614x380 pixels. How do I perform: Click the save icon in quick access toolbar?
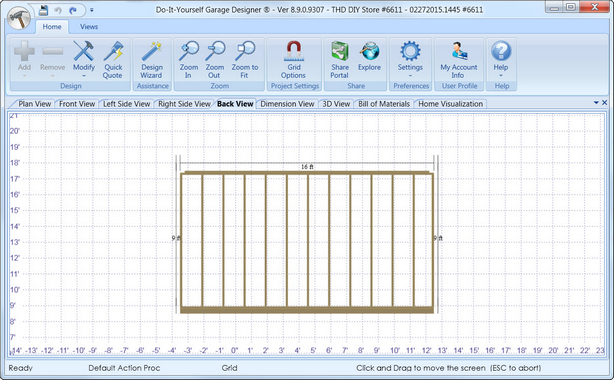point(43,10)
